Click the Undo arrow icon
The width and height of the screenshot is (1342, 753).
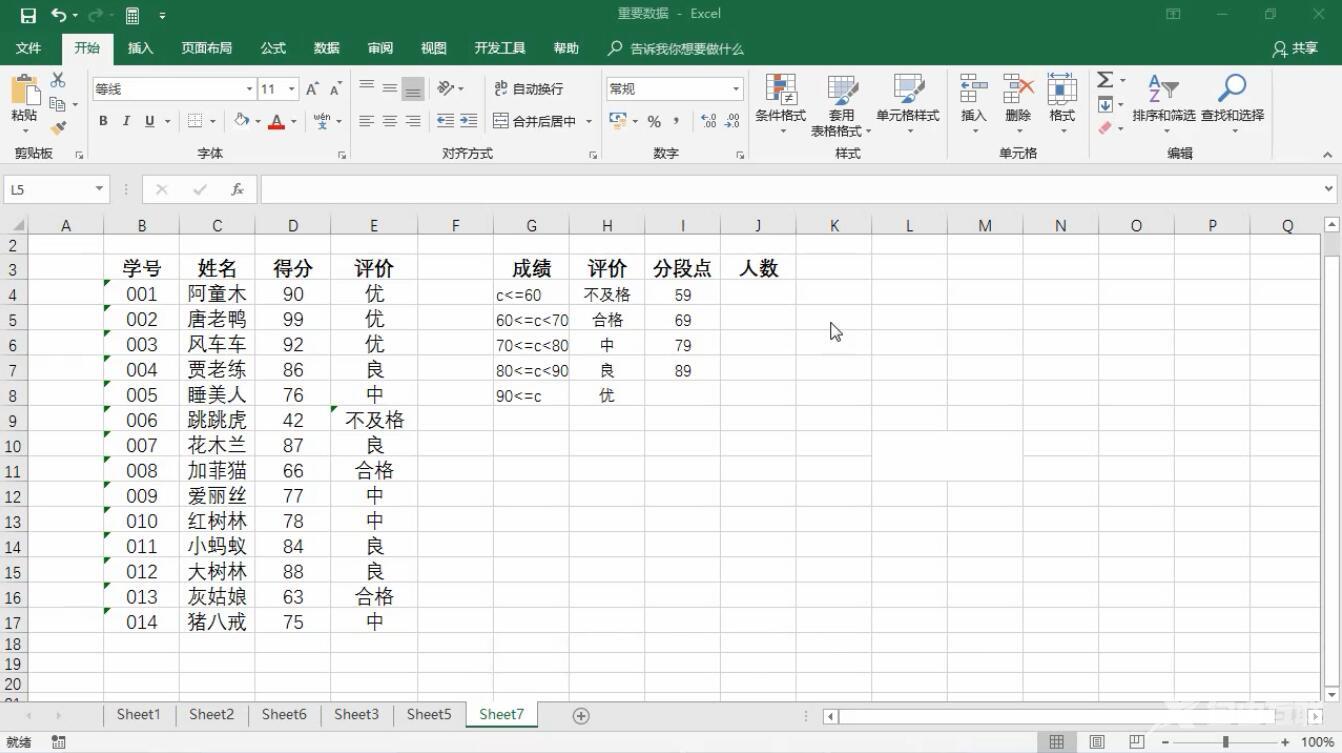pyautogui.click(x=59, y=15)
